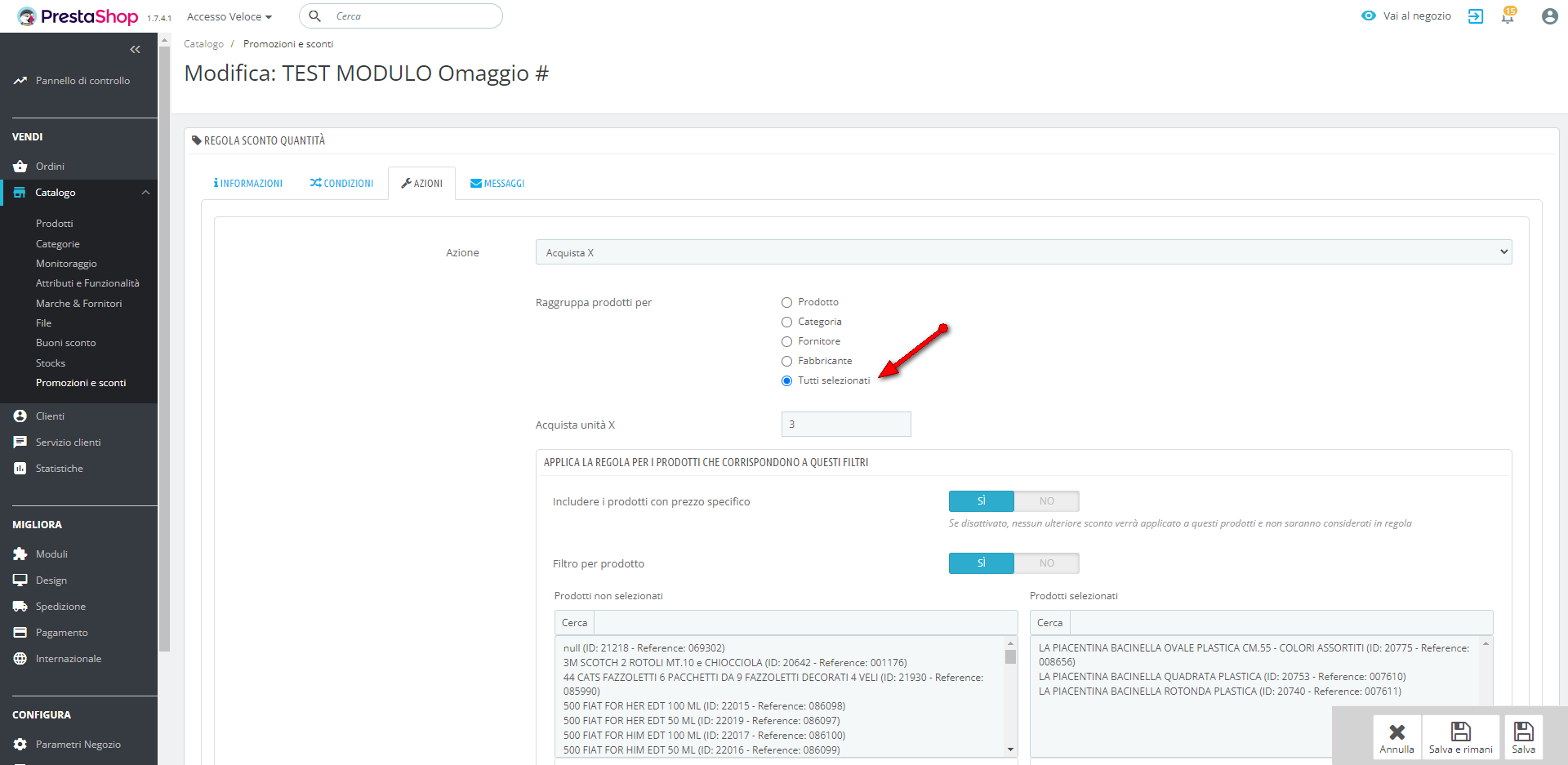Click the Acquista unità X input field
Viewport: 1568px width, 765px height.
[845, 425]
